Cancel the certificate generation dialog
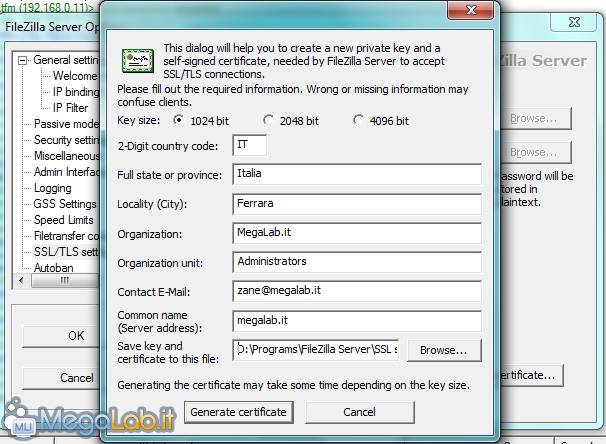606x444 pixels. point(359,412)
